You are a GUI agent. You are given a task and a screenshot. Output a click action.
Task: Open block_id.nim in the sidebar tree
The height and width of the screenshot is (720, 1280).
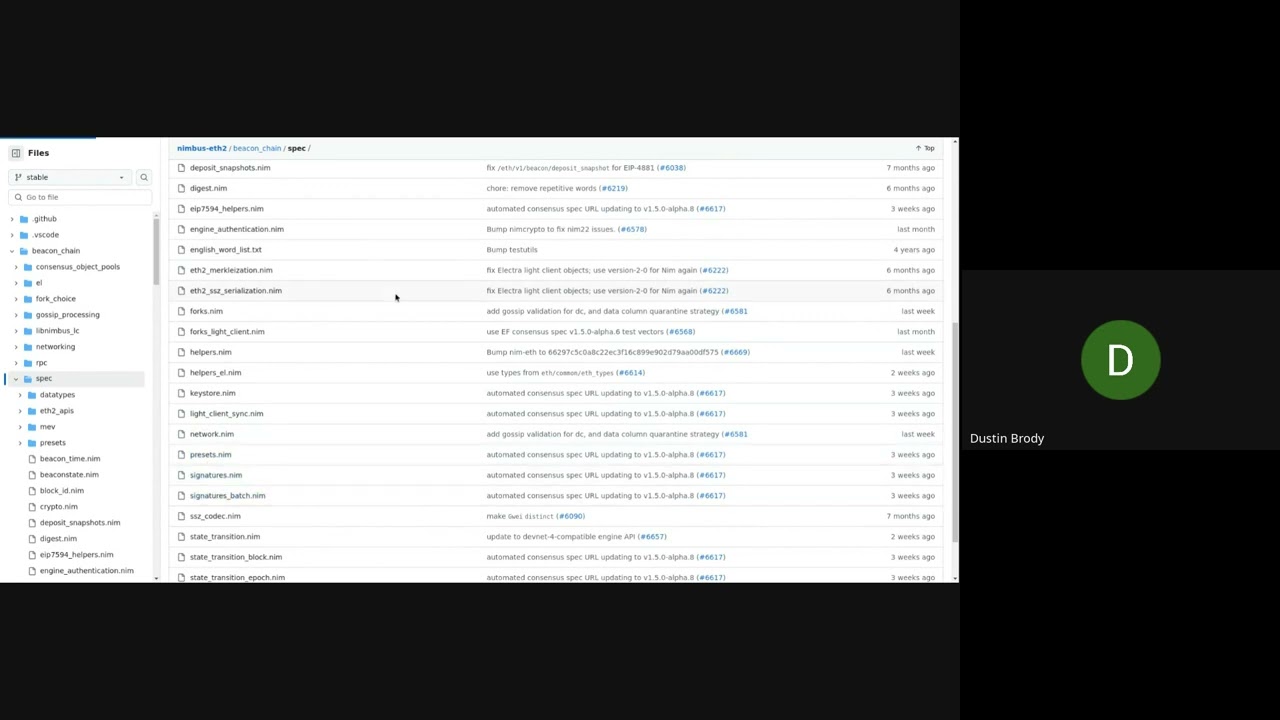pyautogui.click(x=62, y=491)
